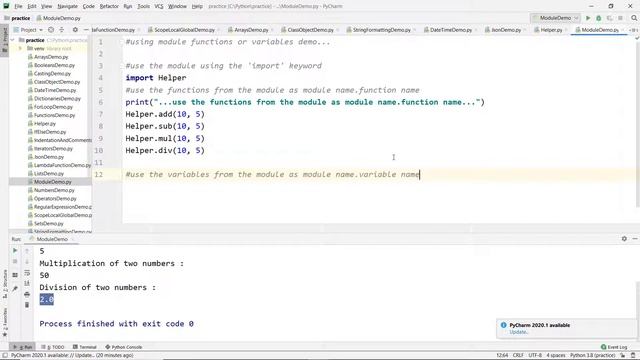Click the 12:64 line-column indicator
The image size is (640, 360).
(x=502, y=356)
